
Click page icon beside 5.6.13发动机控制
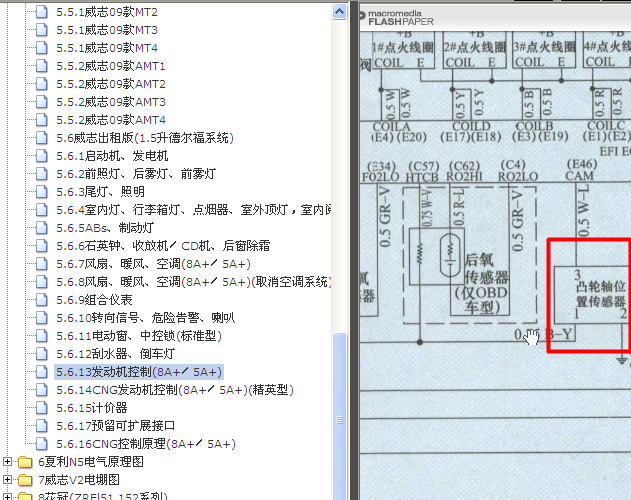tap(41, 372)
